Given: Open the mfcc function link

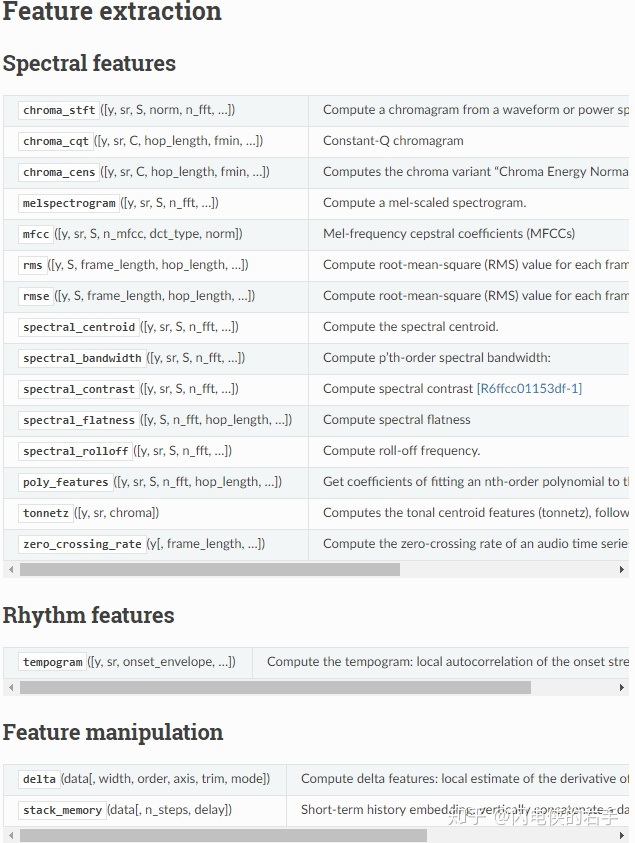Looking at the screenshot, I should coord(36,234).
